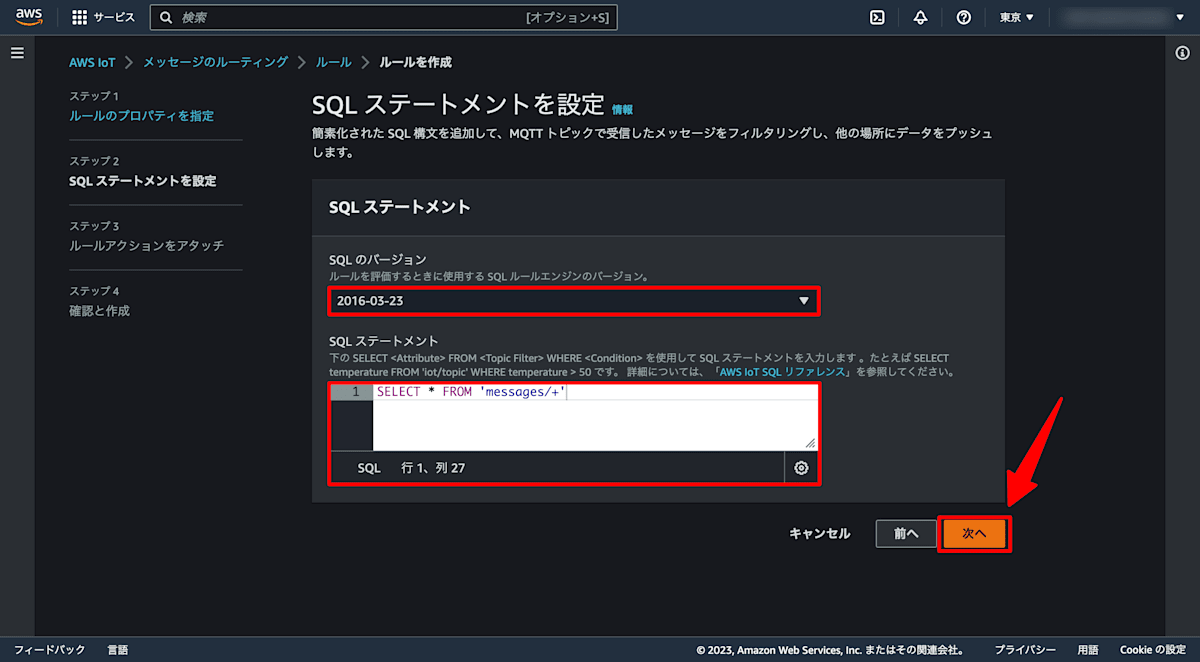Open Cookie の設定 footer link

[x=1152, y=650]
